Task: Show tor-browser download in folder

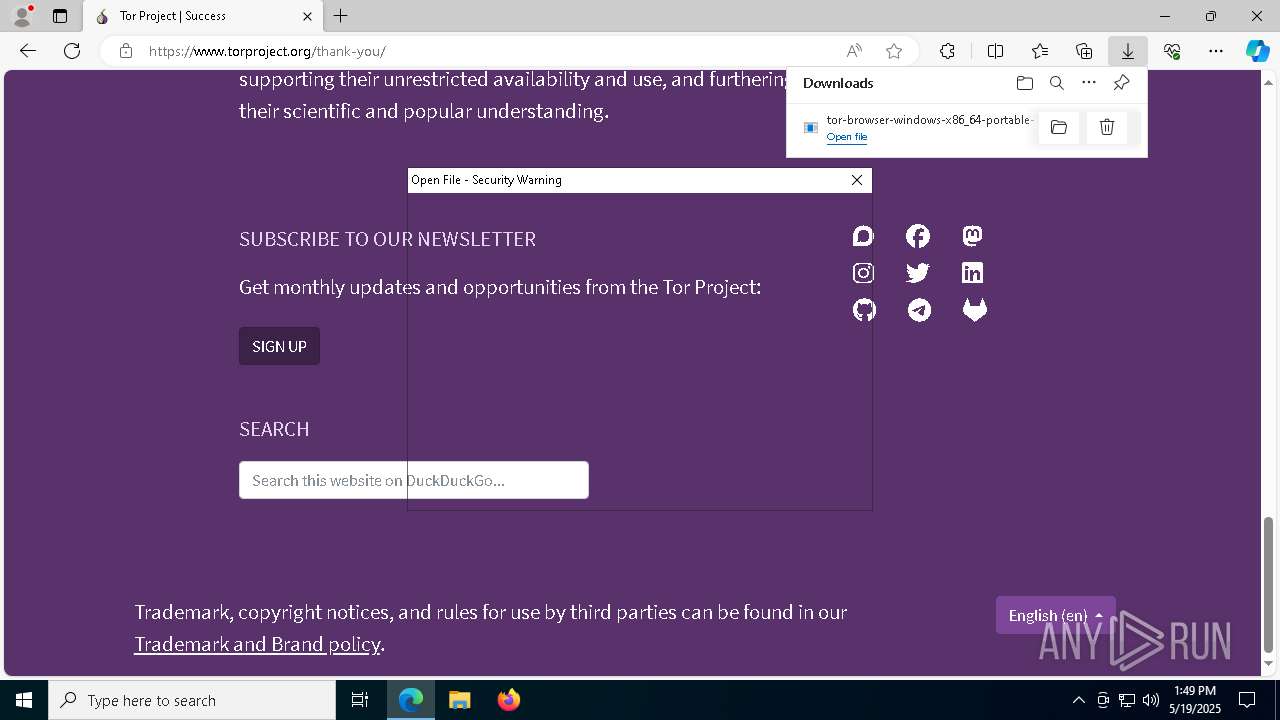Action: click(1059, 127)
